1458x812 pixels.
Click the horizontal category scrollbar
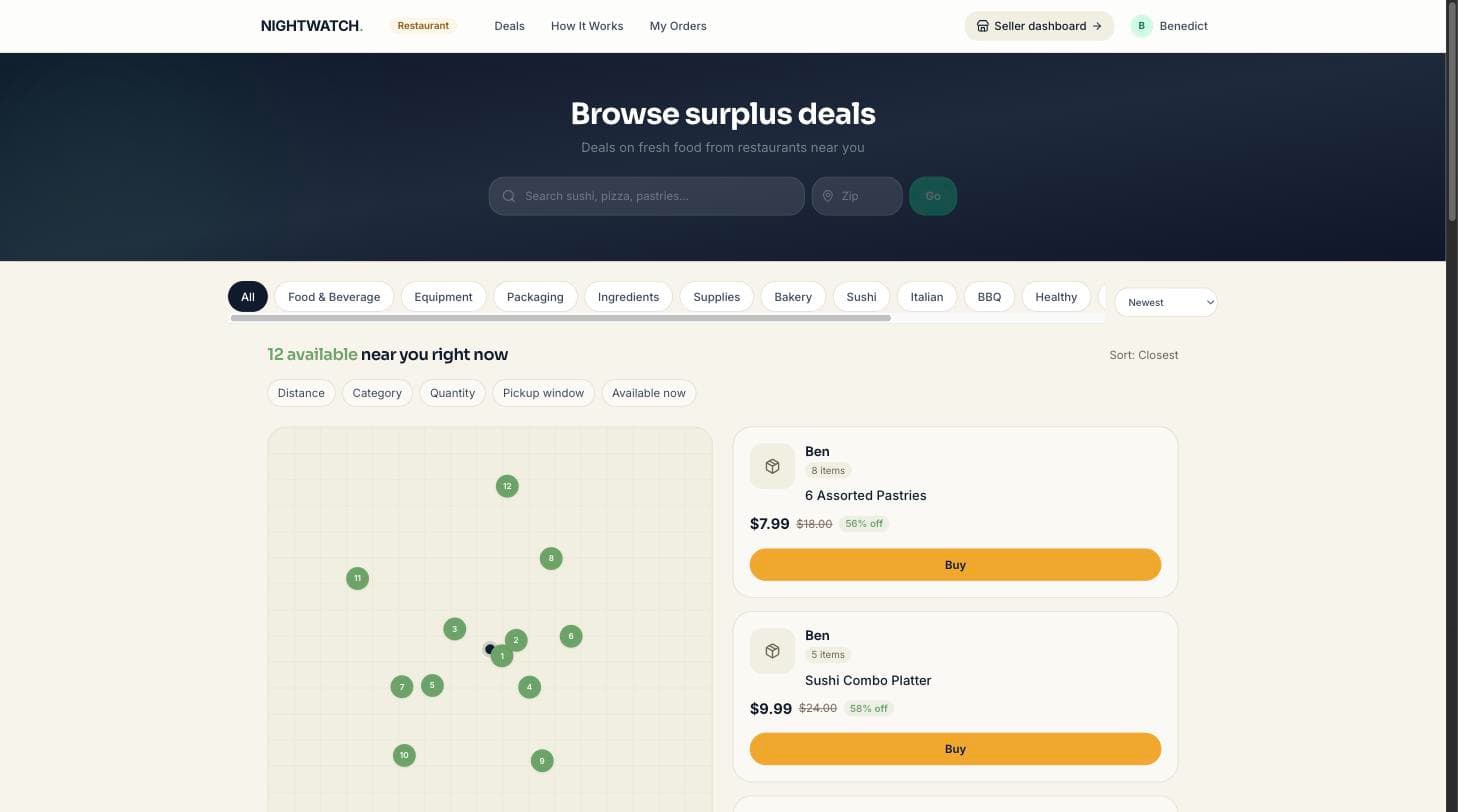[561, 318]
